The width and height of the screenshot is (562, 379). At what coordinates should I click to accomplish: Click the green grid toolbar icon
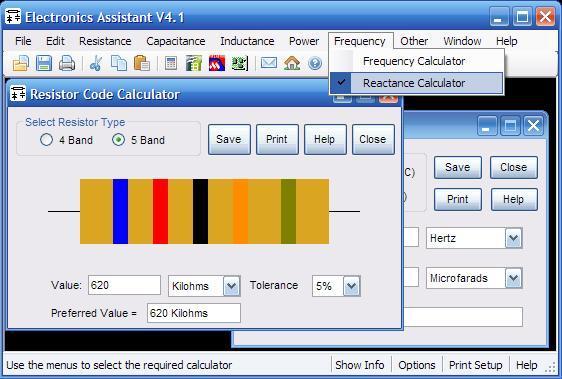click(194, 63)
